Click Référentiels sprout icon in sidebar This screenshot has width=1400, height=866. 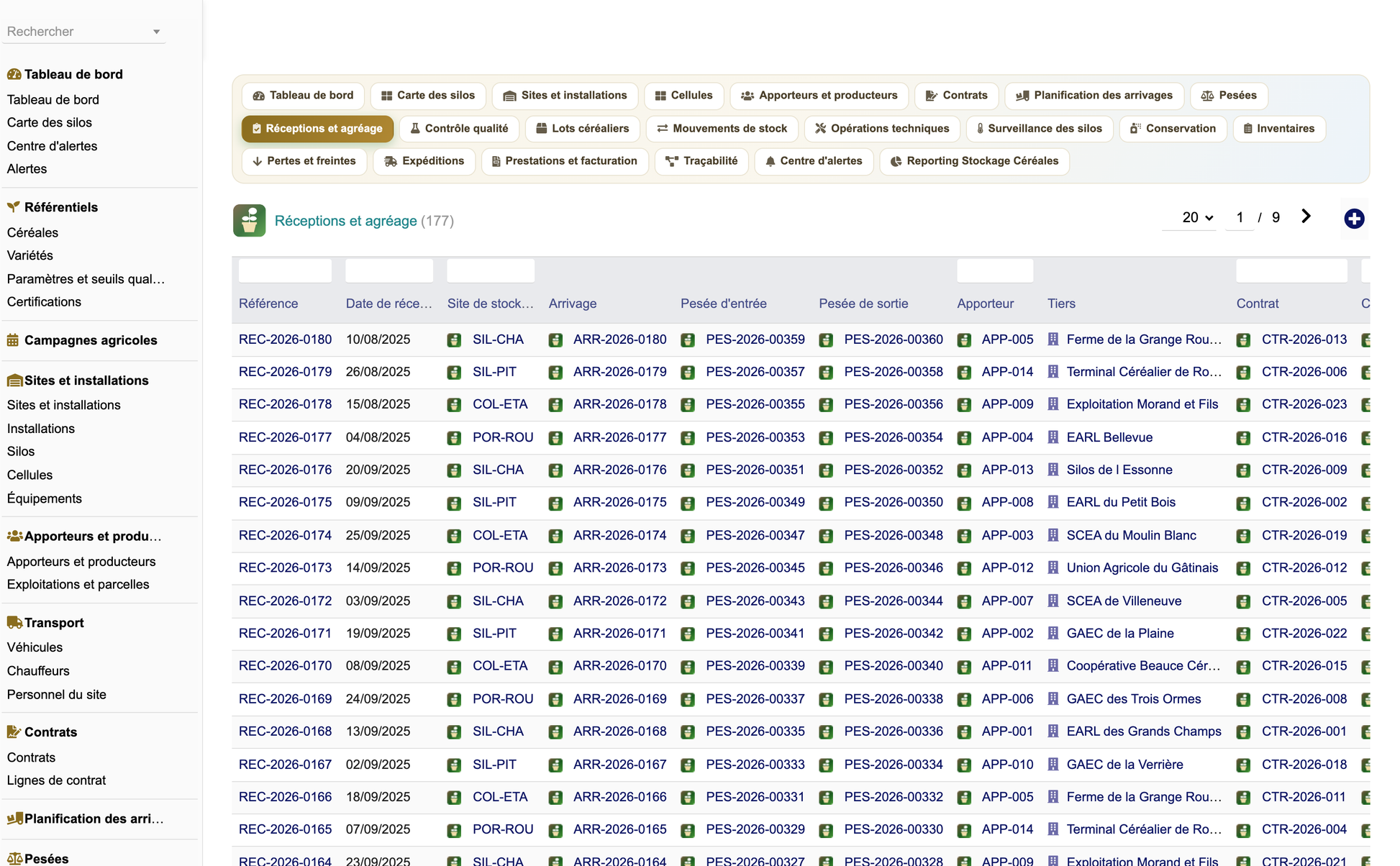pos(14,207)
